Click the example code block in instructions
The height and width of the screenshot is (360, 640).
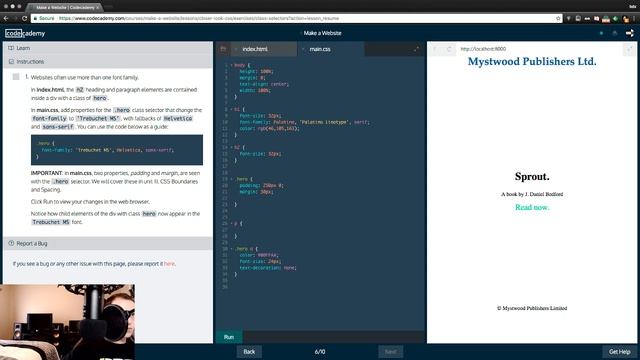click(117, 150)
